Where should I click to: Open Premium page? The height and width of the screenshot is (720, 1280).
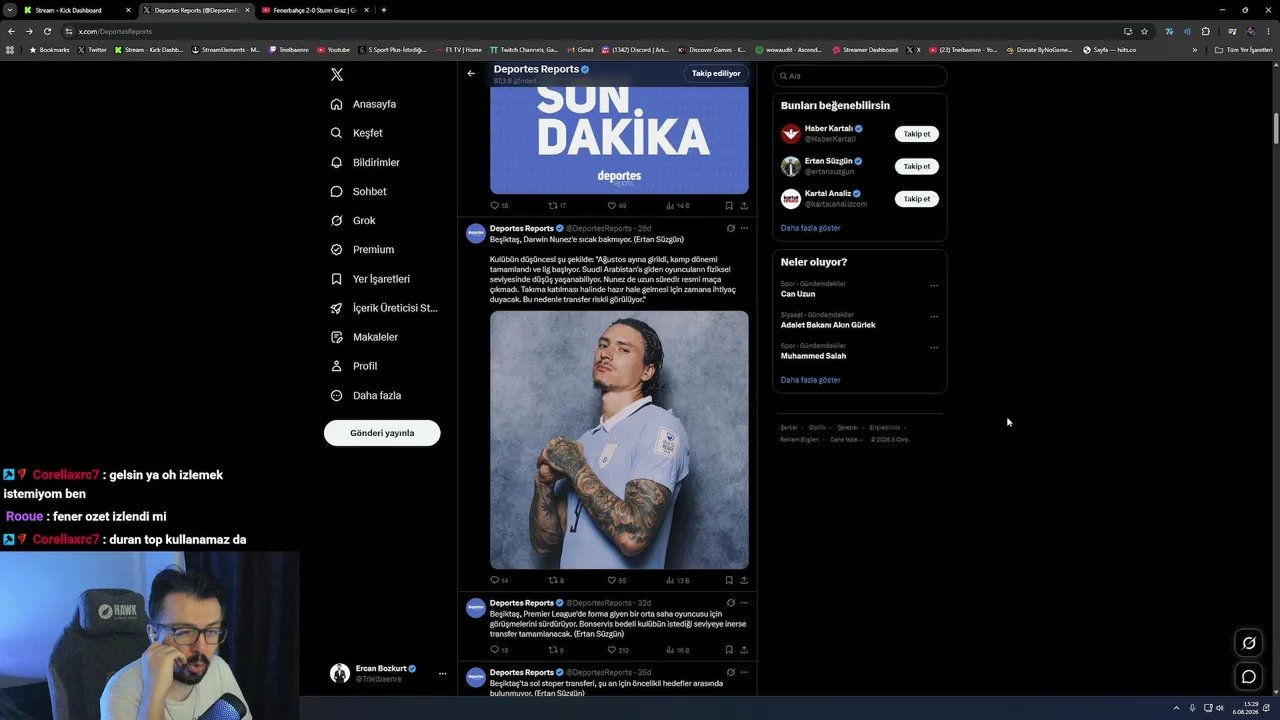click(362, 249)
